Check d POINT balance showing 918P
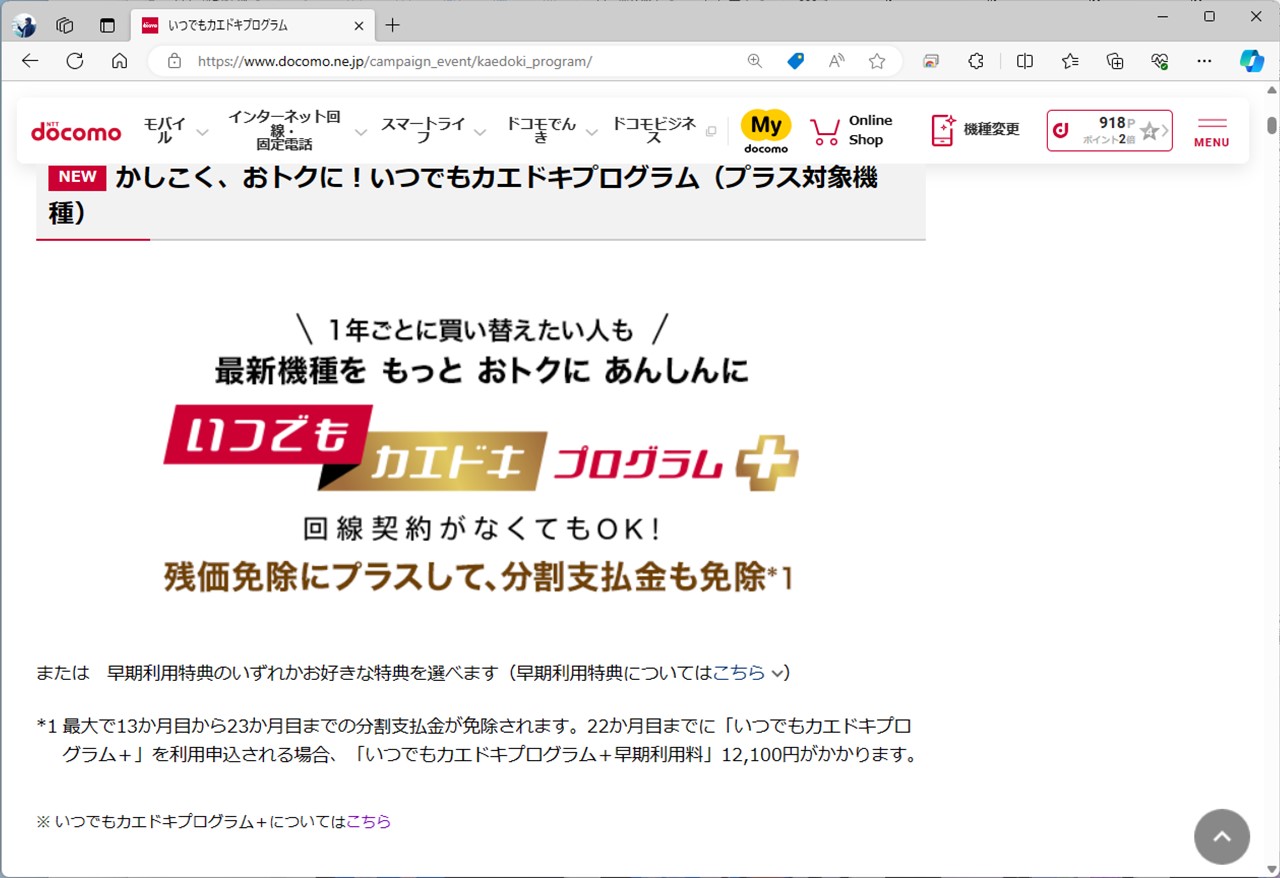Screen dimensions: 1280x878 pyautogui.click(x=1108, y=130)
